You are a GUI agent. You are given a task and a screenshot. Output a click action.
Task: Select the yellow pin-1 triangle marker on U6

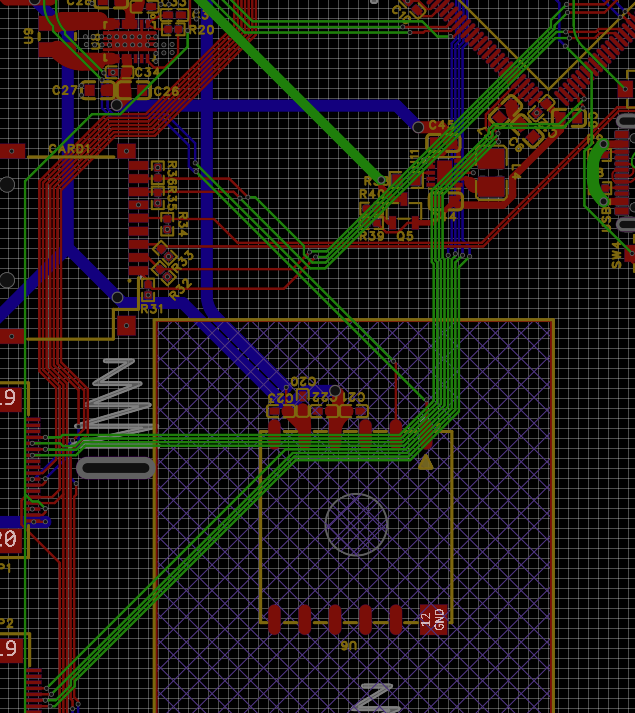[x=426, y=461]
